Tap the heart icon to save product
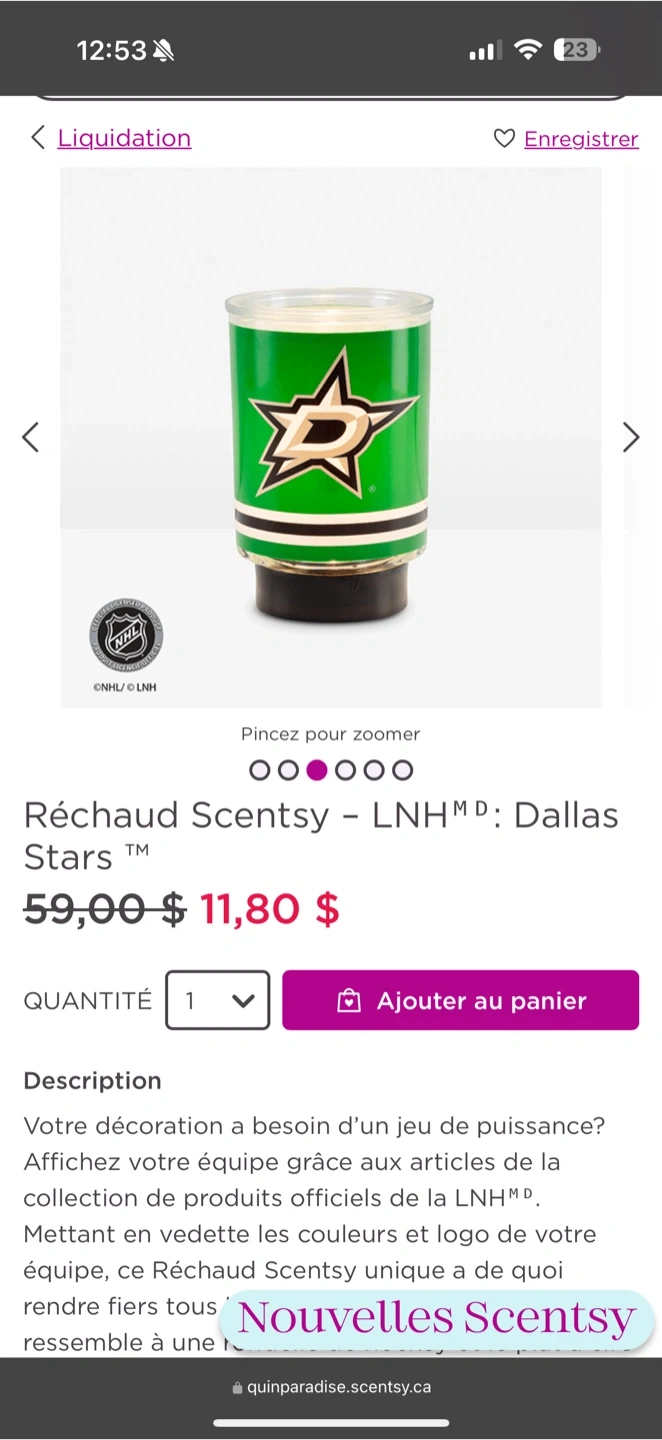The height and width of the screenshot is (1440, 662). (504, 139)
